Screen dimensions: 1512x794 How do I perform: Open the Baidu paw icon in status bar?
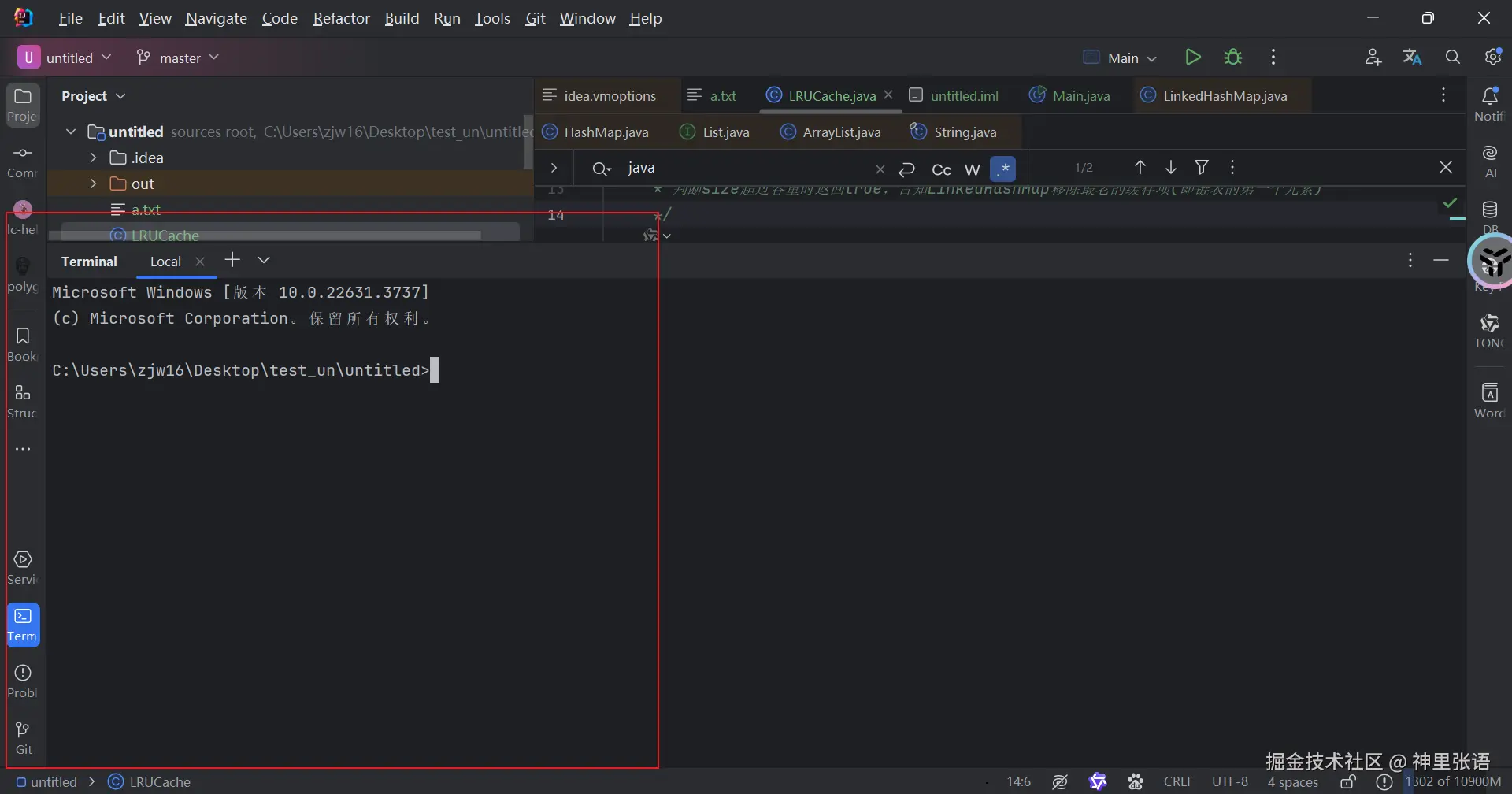click(1135, 781)
